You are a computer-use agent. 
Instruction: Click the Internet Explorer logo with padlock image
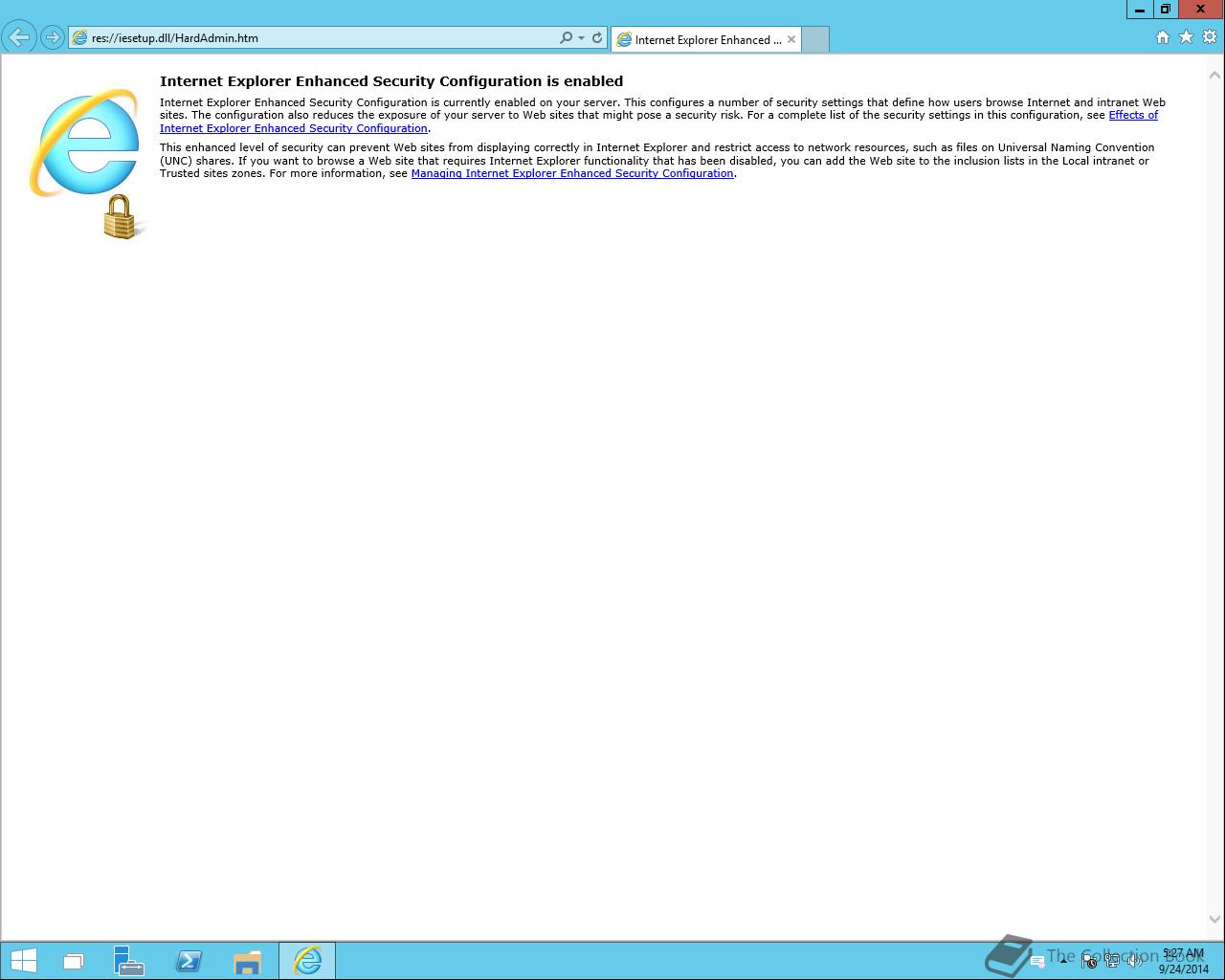[x=87, y=163]
